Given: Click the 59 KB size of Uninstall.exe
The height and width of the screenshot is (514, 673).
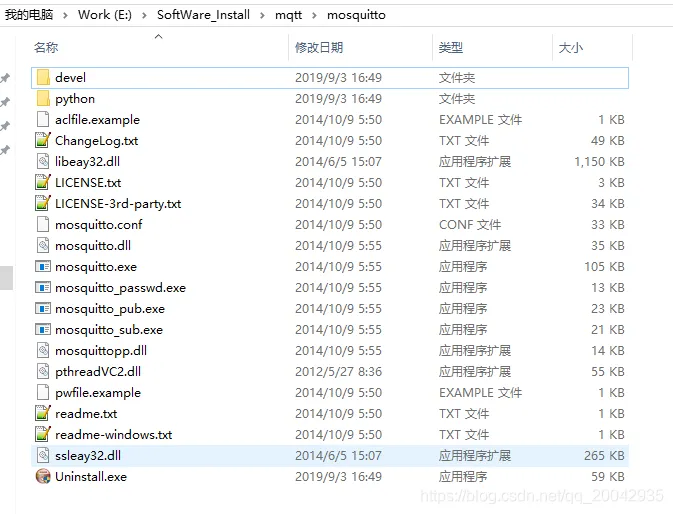Looking at the screenshot, I should 608,477.
